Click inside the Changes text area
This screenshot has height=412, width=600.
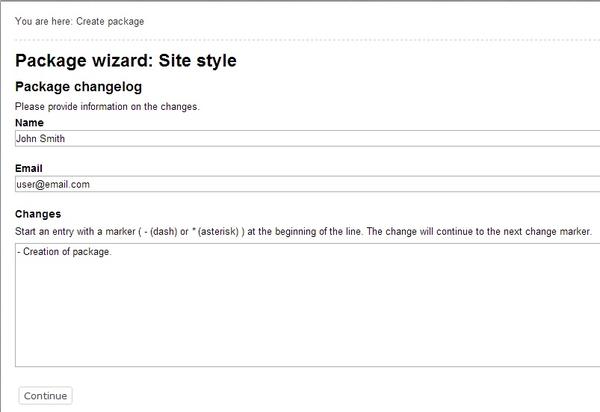click(307, 305)
